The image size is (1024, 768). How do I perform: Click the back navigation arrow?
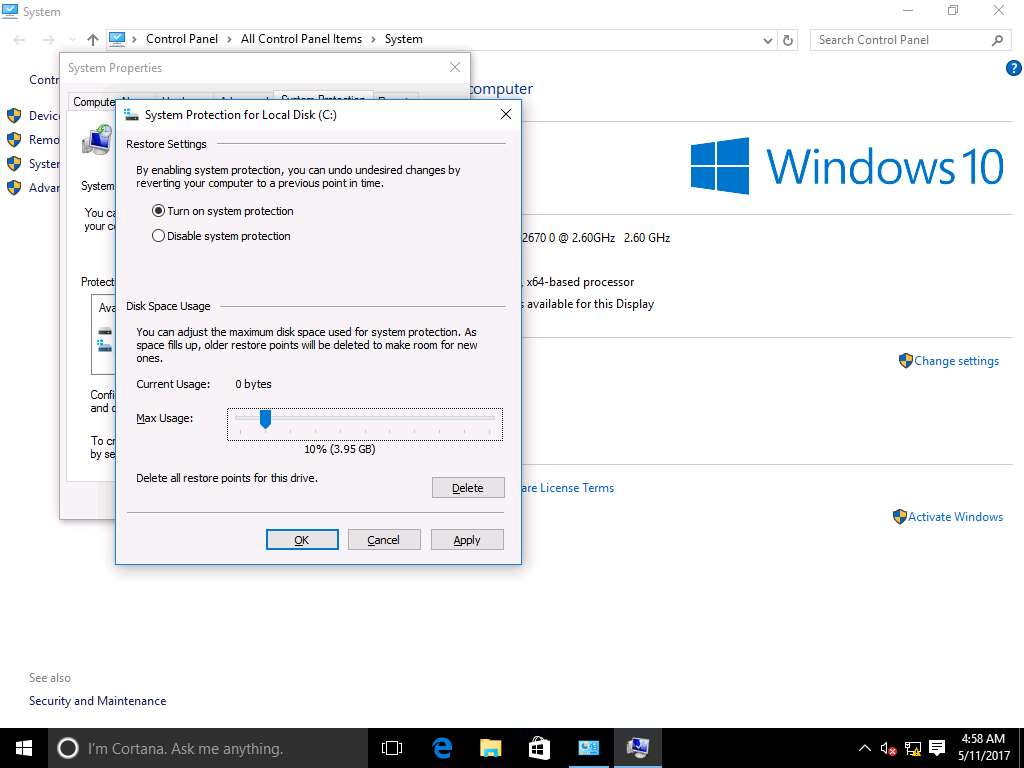tap(20, 40)
